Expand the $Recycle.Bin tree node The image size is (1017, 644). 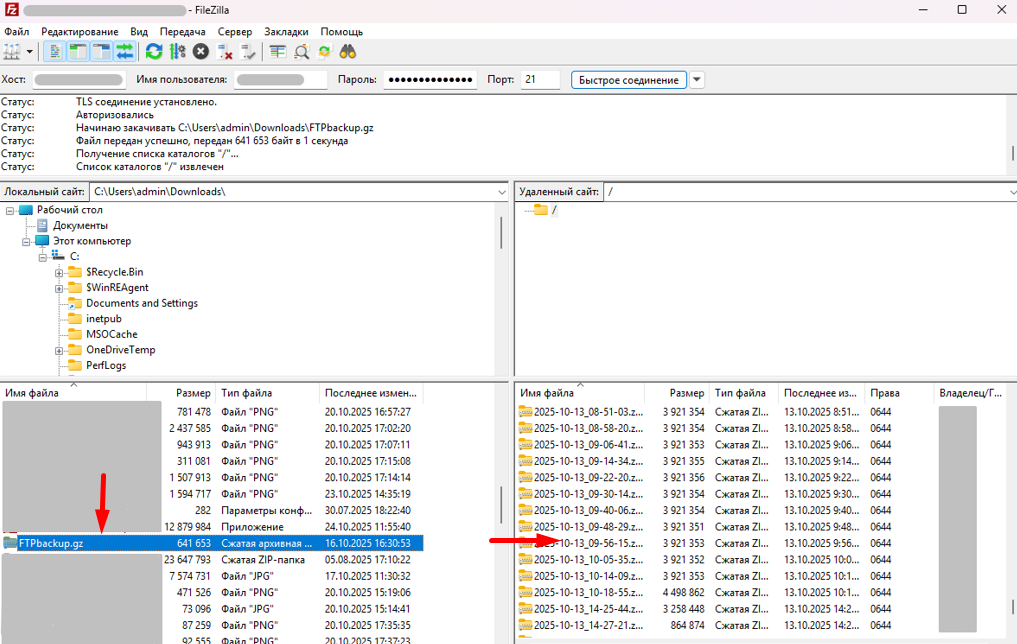point(59,273)
